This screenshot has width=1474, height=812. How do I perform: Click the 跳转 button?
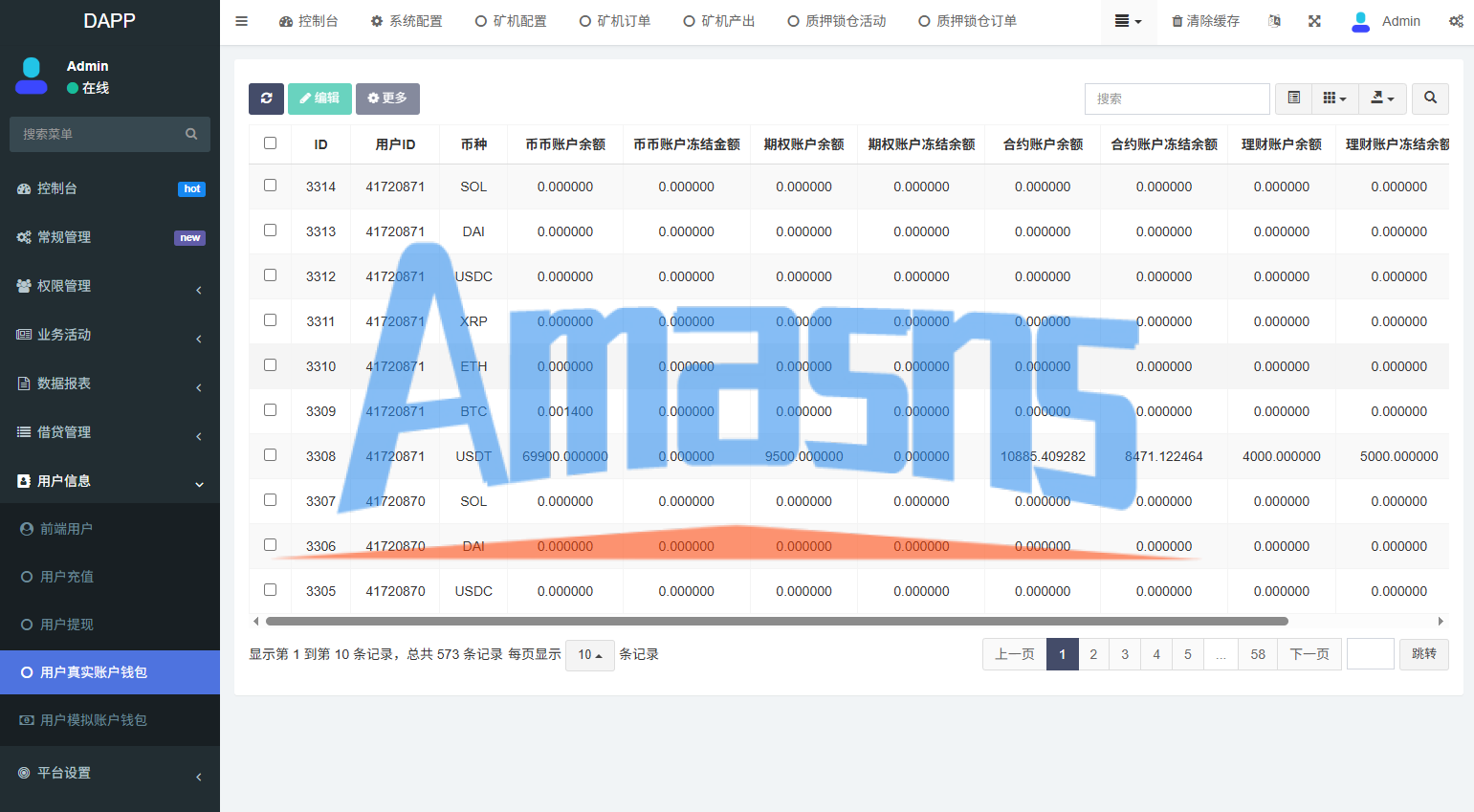[1424, 654]
